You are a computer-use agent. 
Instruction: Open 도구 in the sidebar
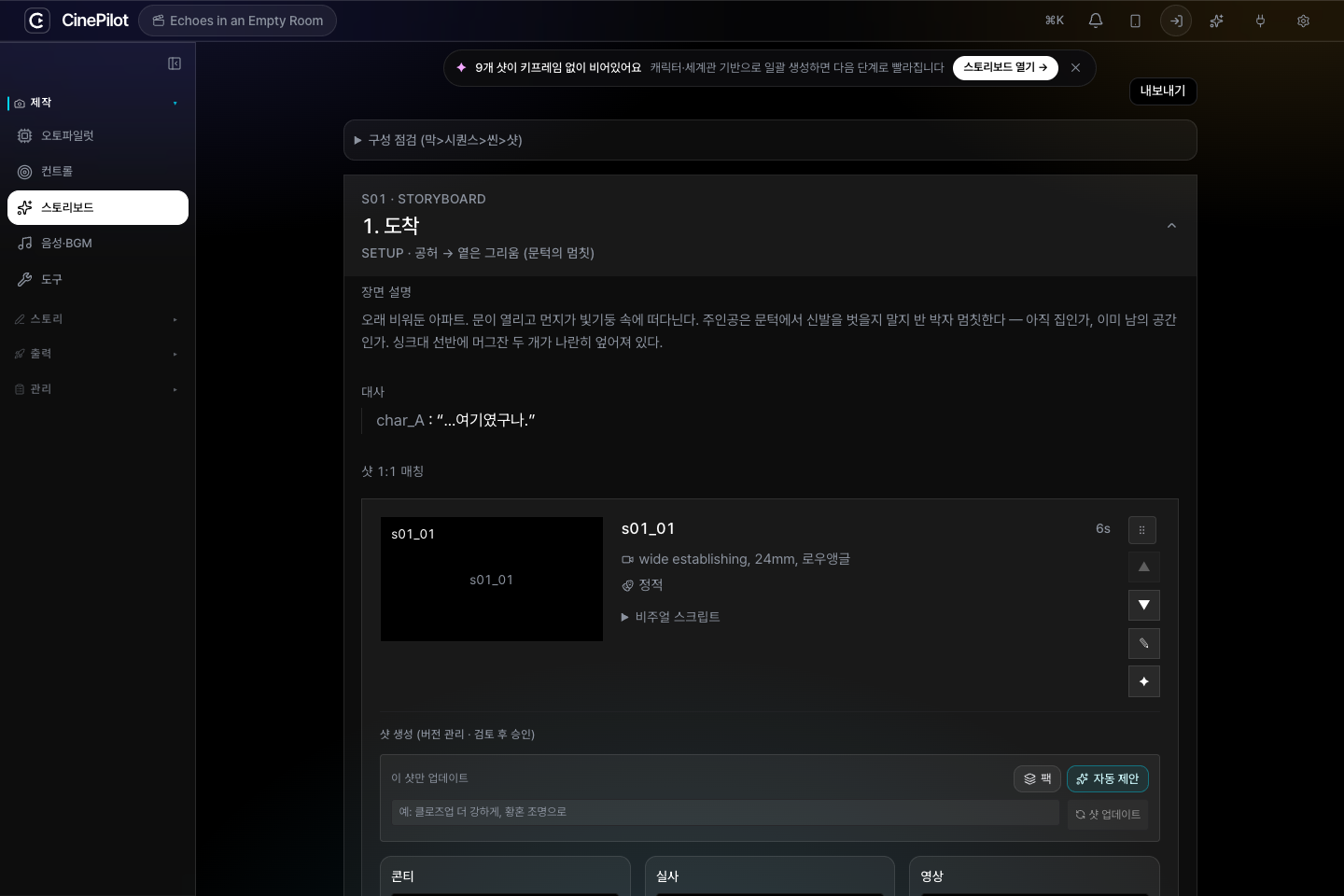[x=97, y=279]
